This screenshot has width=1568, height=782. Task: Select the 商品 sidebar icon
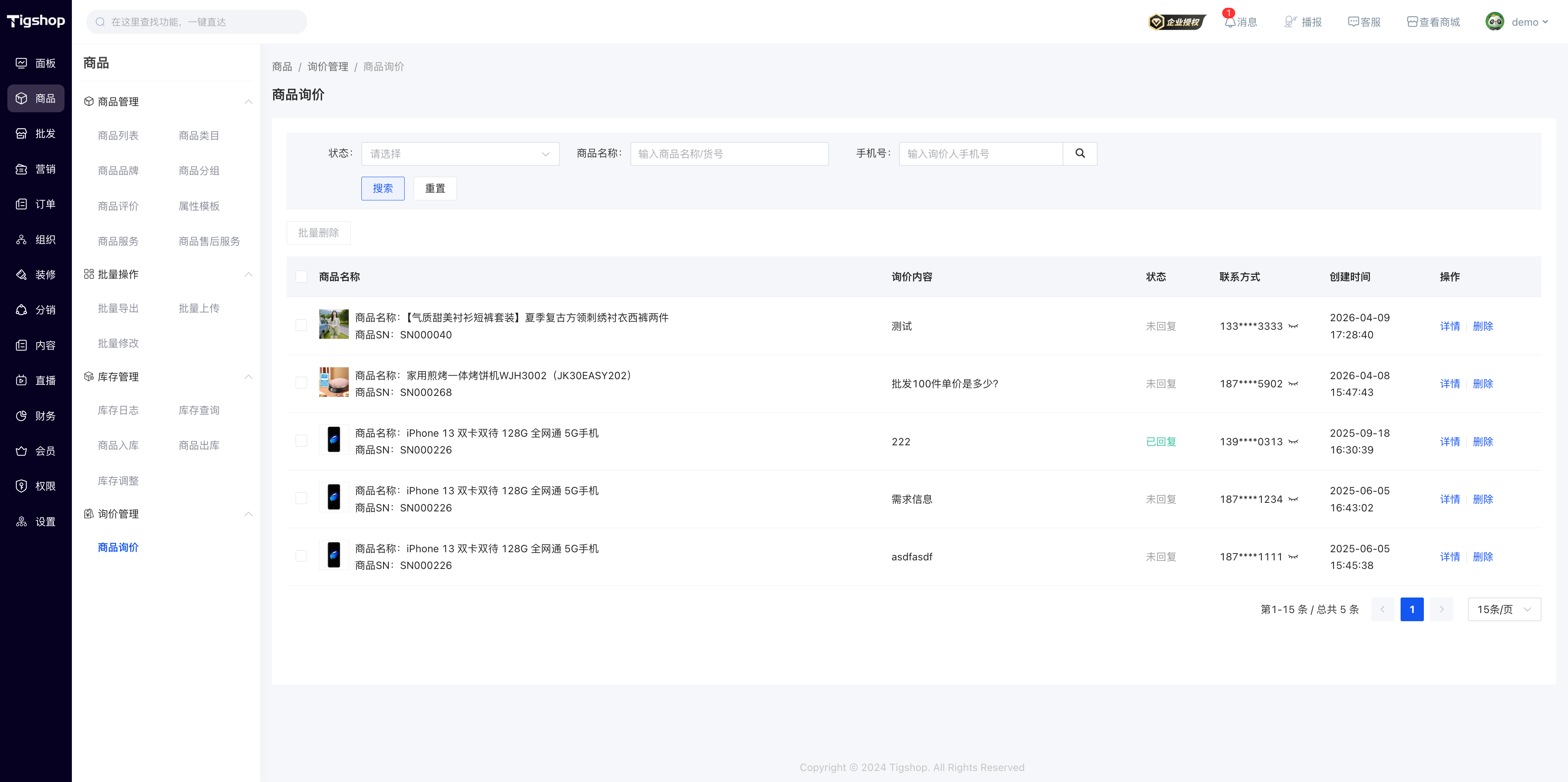pos(21,99)
